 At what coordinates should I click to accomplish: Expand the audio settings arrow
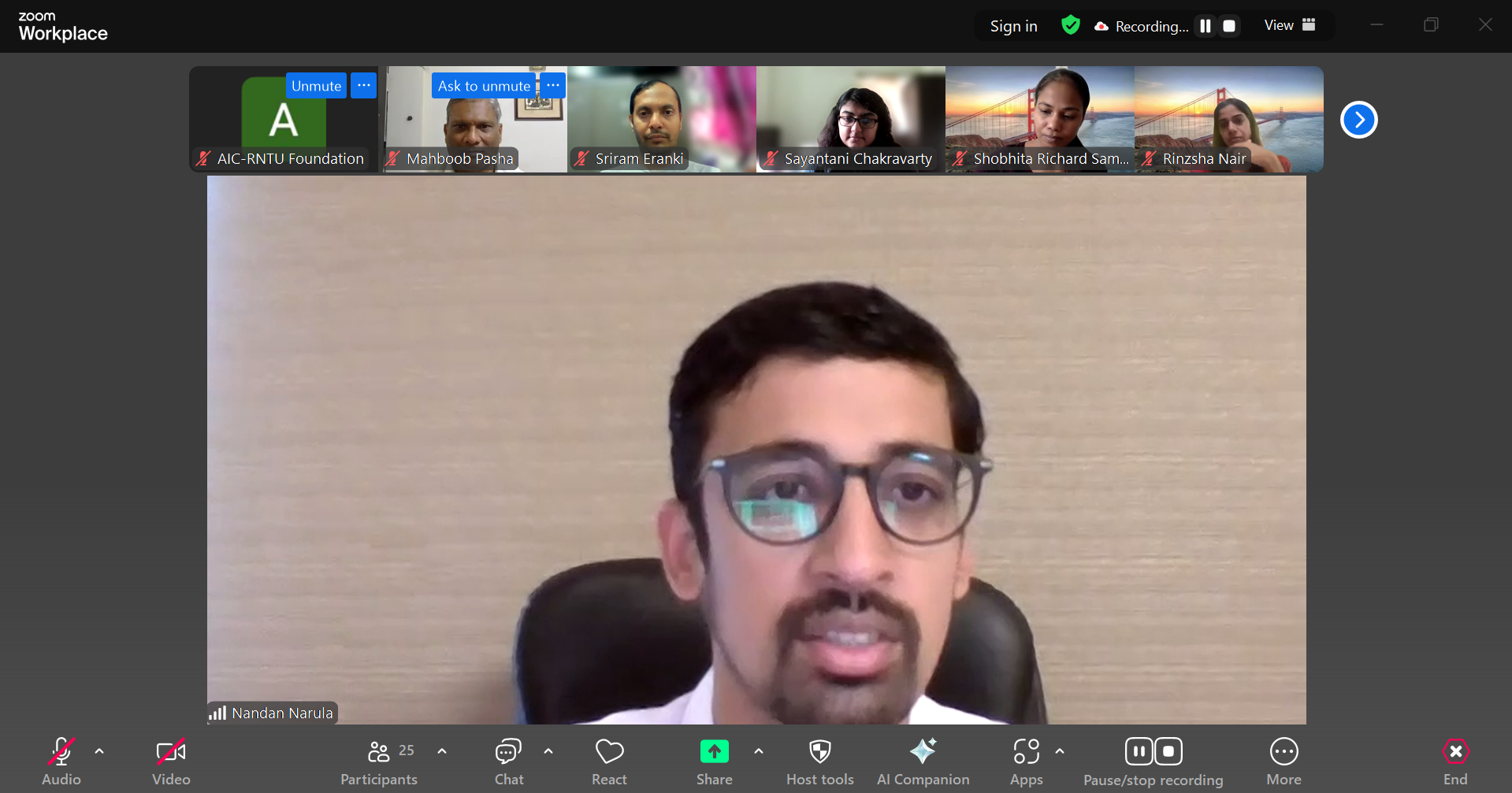coord(99,751)
